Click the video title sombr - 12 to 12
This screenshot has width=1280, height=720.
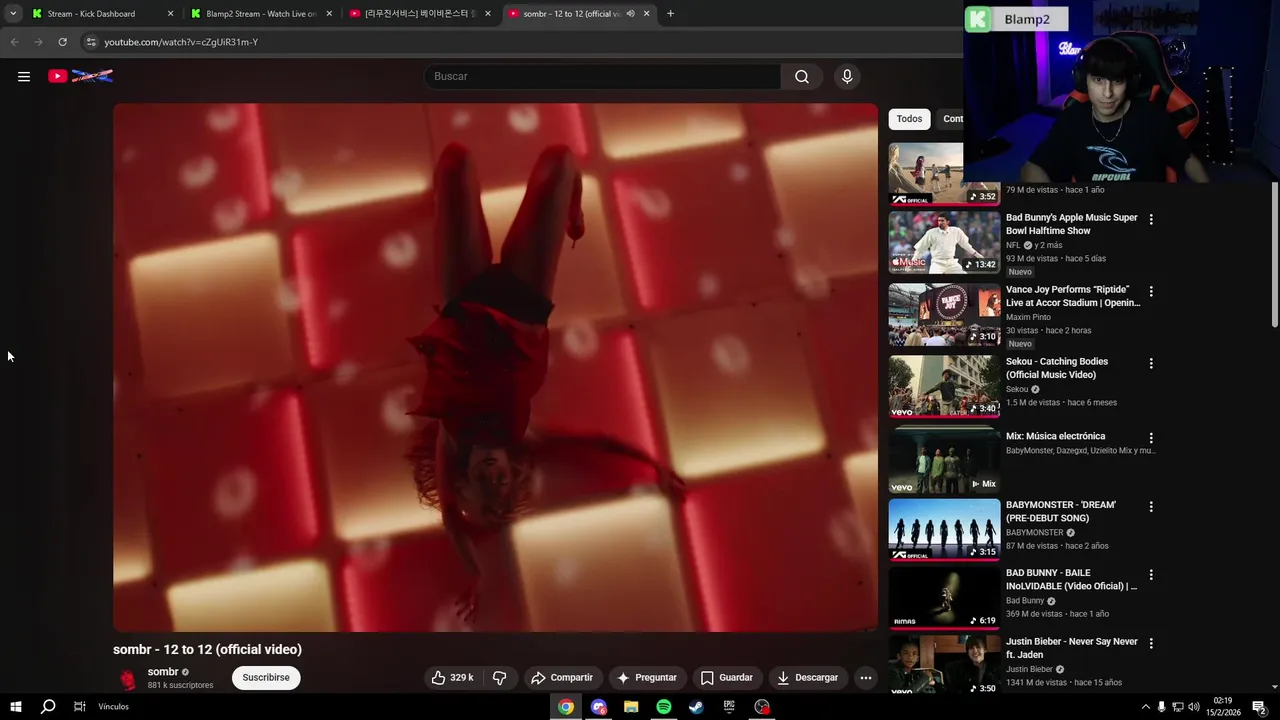207,649
